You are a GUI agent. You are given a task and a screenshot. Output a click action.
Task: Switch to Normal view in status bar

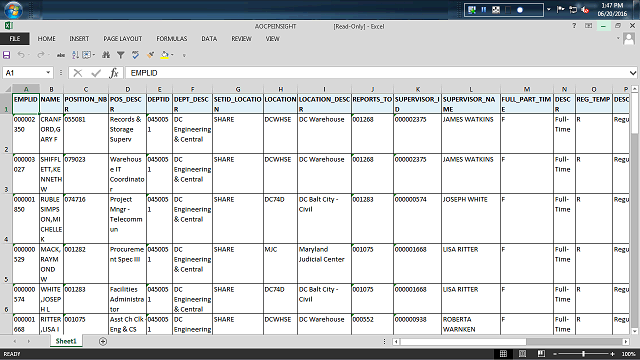tap(503, 353)
